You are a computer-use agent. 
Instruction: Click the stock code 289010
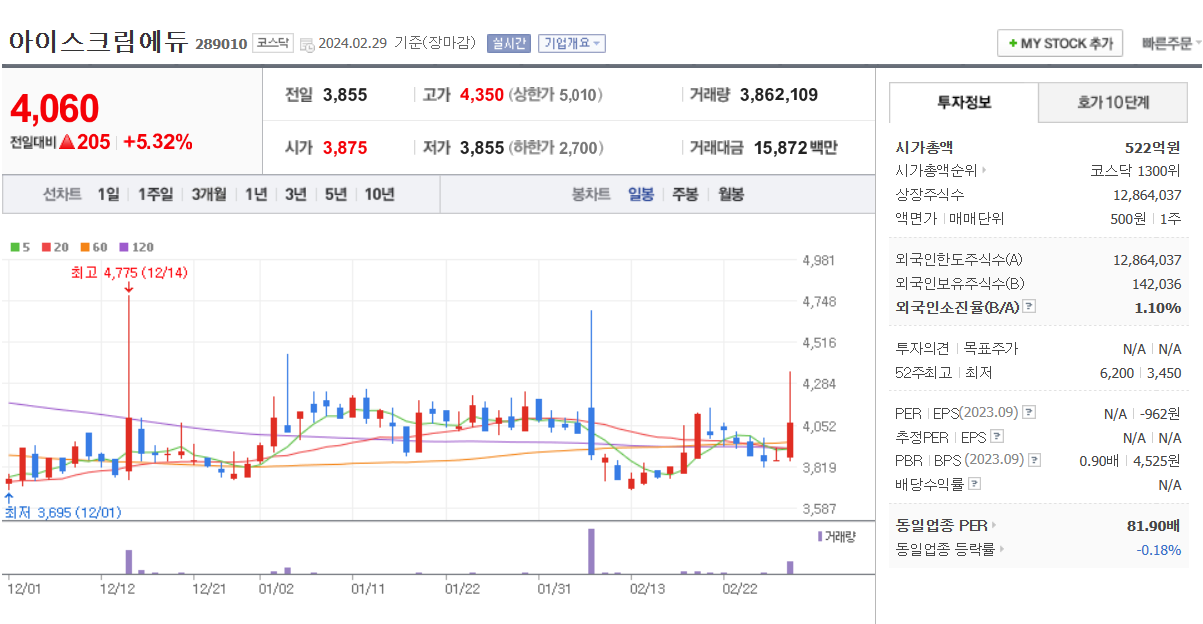(221, 44)
